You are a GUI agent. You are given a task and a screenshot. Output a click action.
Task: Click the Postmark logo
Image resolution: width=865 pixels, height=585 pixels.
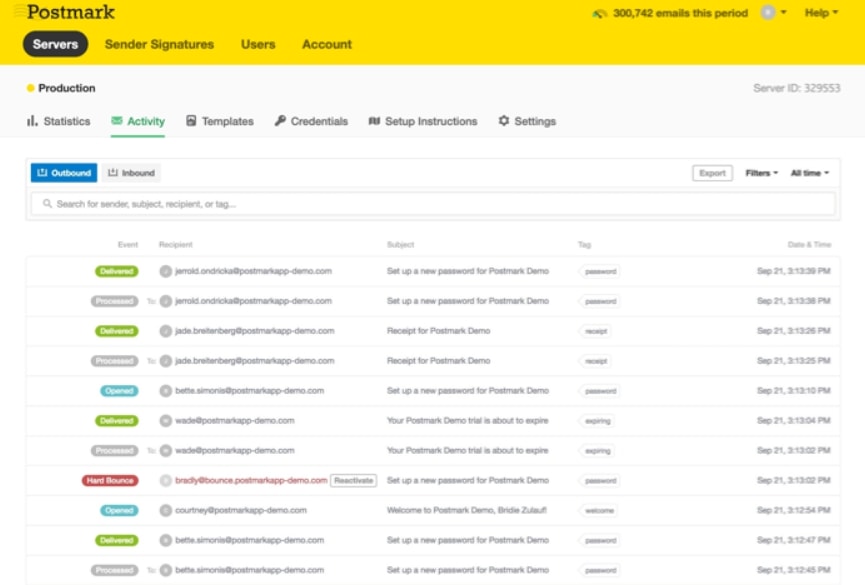pos(65,12)
